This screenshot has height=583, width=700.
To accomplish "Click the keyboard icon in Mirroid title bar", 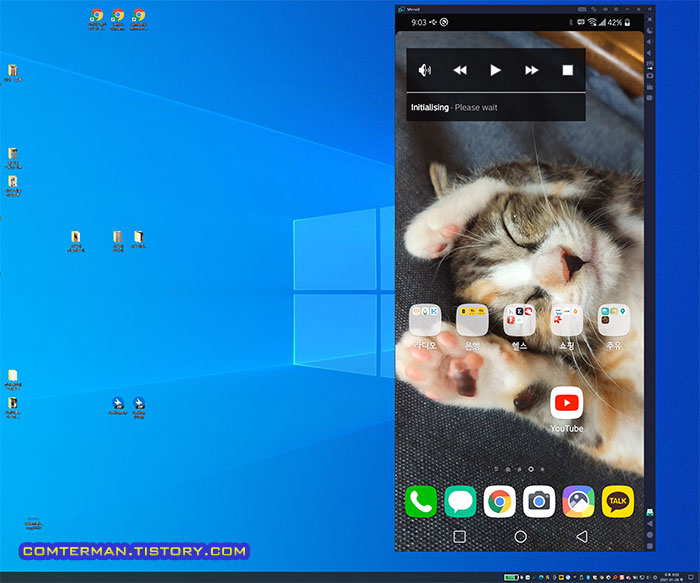I will tap(582, 9).
